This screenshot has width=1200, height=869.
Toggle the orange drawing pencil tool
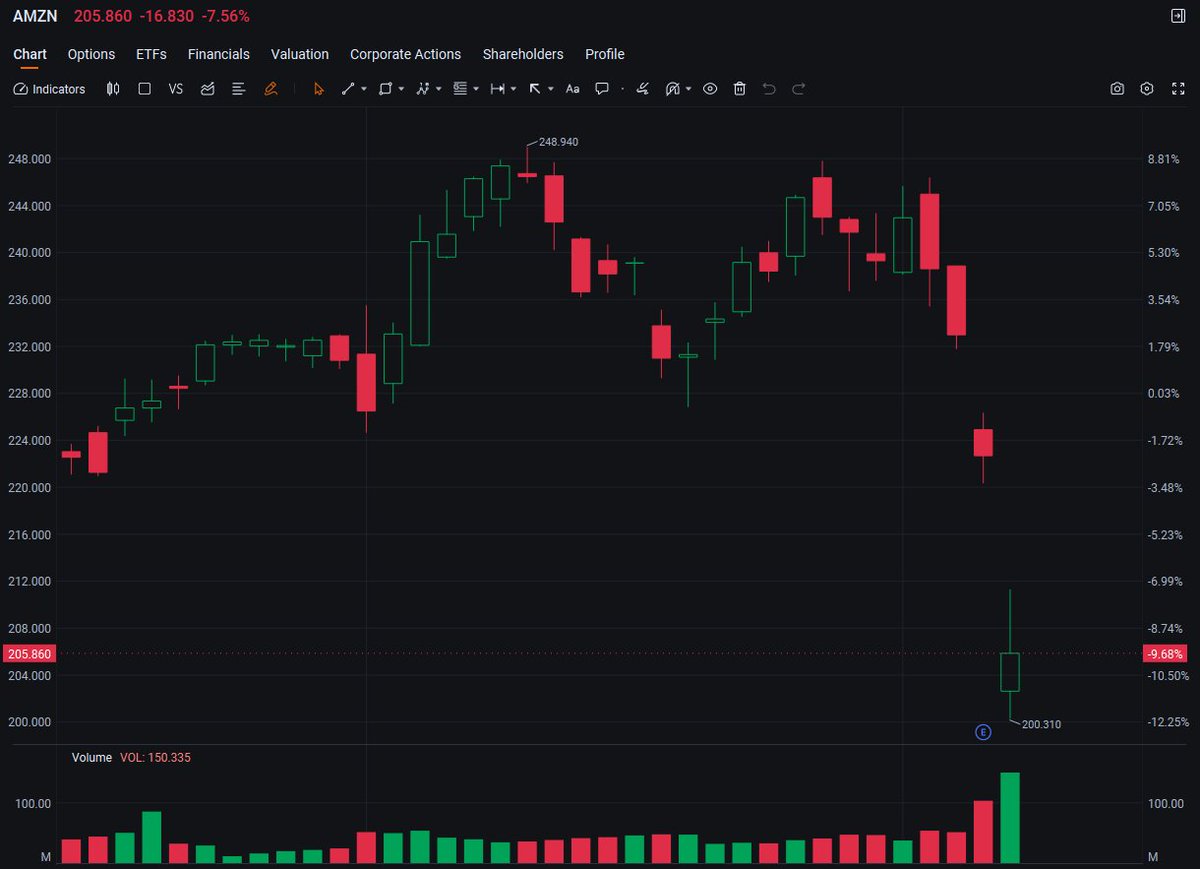coord(270,89)
